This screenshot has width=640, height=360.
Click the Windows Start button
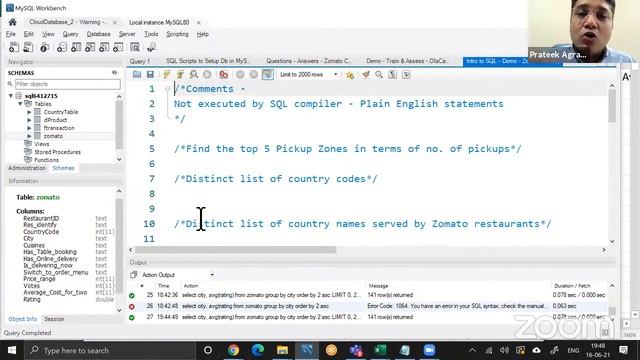[x=12, y=350]
